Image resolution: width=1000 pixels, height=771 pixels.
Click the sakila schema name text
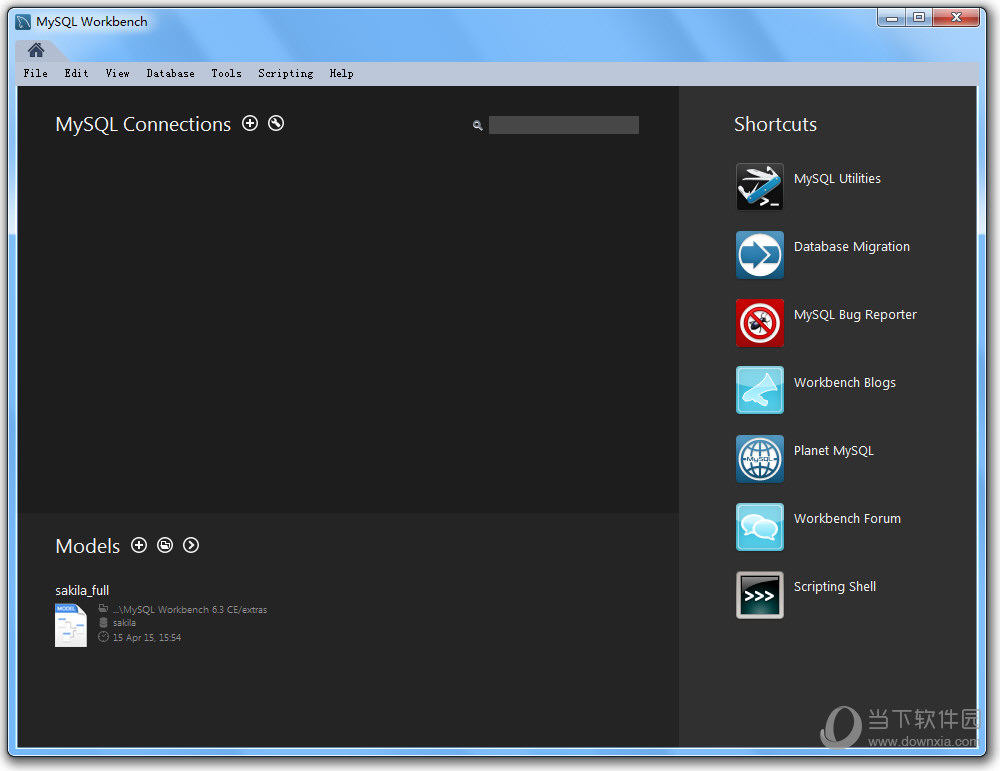(124, 623)
